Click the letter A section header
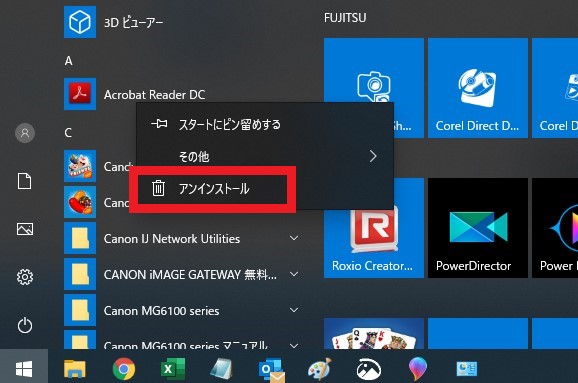 point(69,60)
